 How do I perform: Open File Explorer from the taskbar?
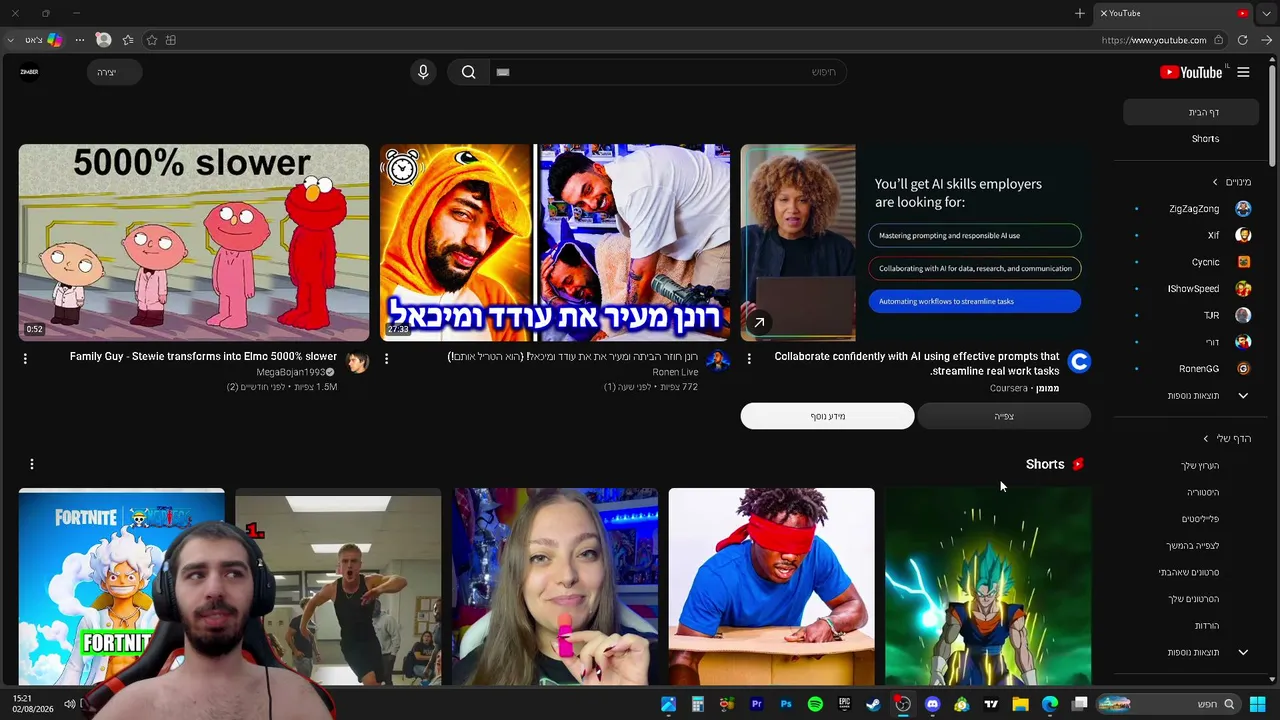1020,704
